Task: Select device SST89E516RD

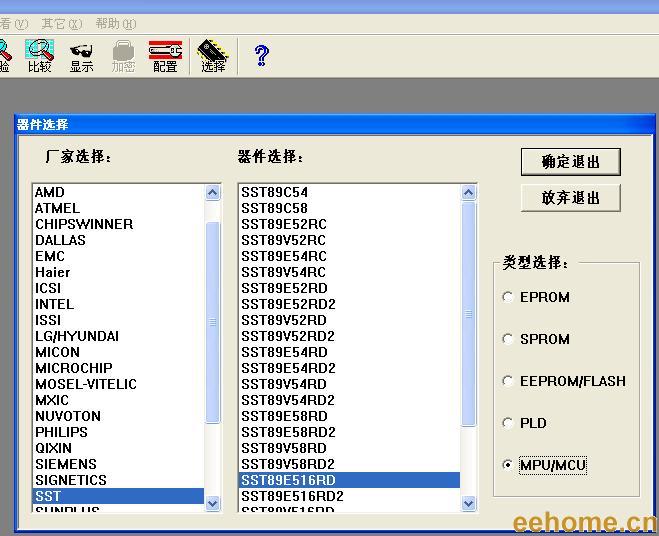Action: [349, 480]
